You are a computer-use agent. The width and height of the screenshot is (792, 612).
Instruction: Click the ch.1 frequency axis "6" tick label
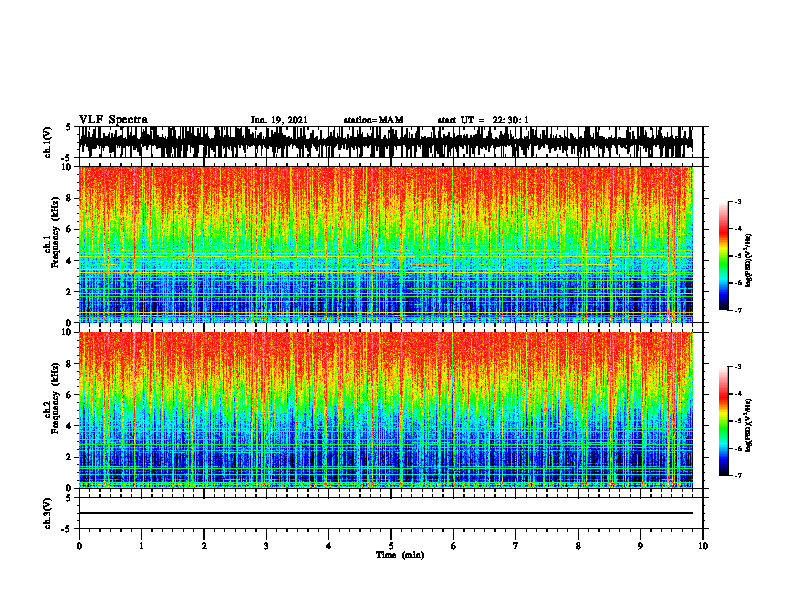(70, 229)
